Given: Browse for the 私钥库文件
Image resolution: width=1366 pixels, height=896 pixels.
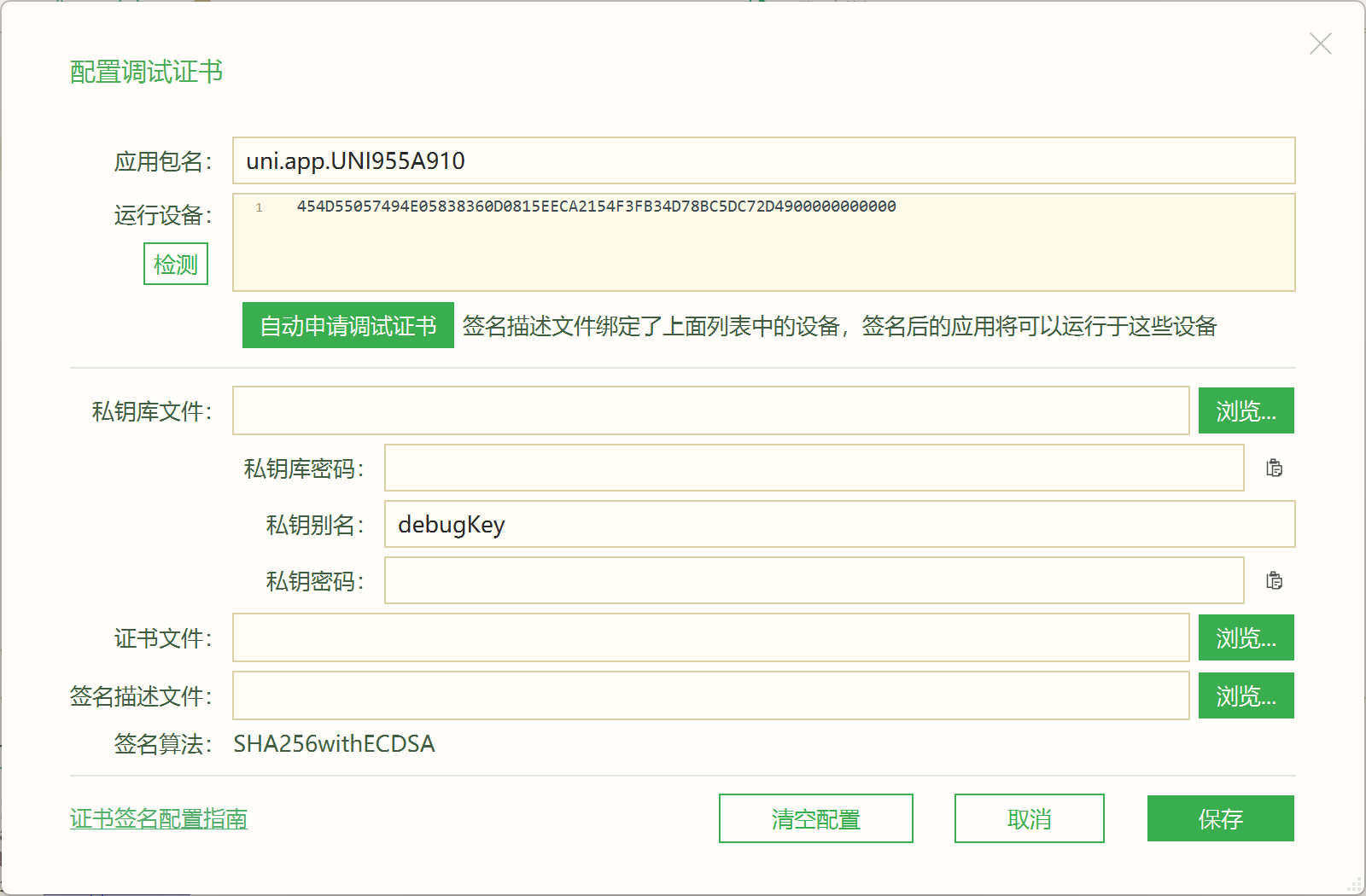Looking at the screenshot, I should (1246, 411).
